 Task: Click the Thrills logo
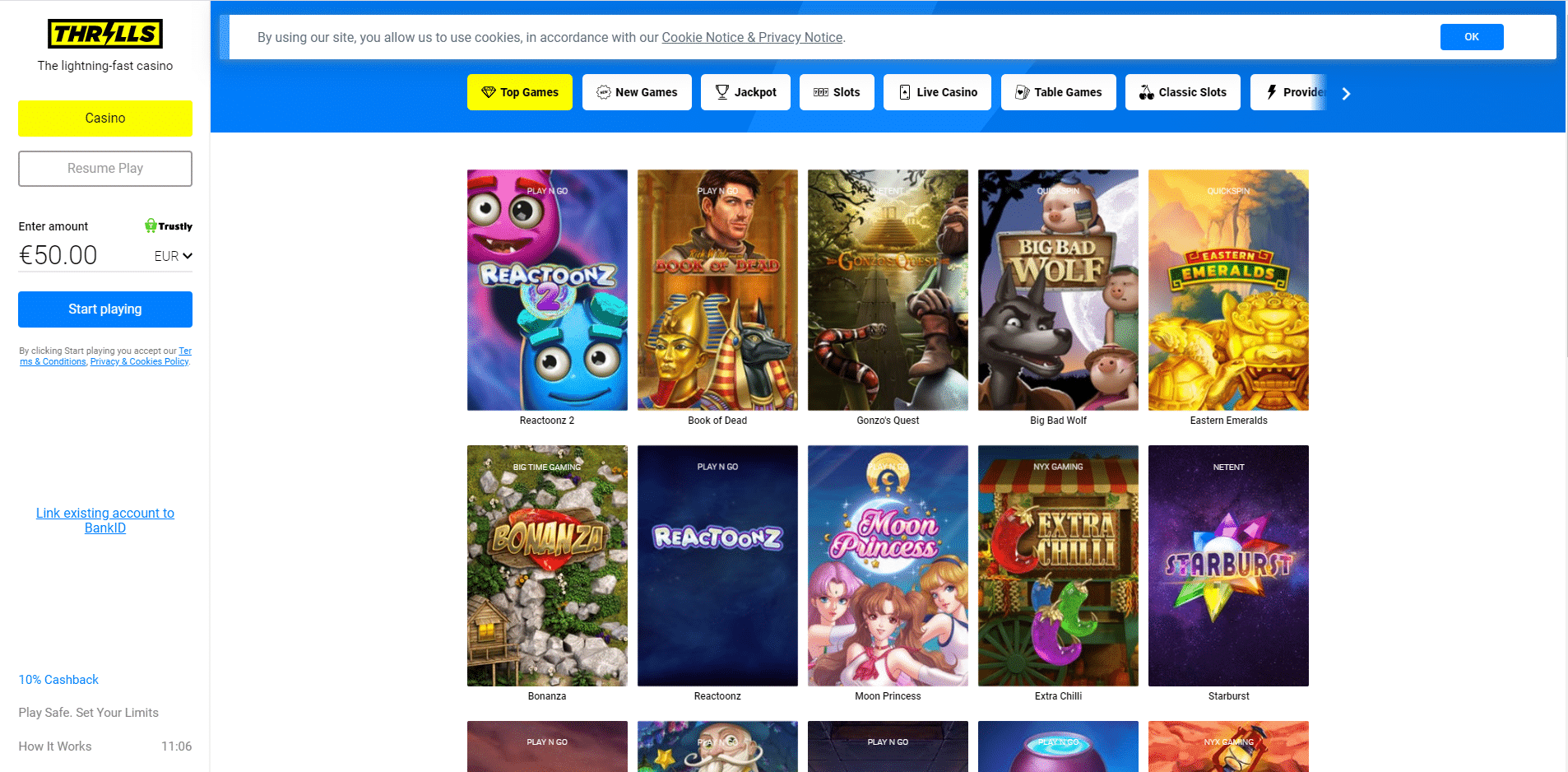click(x=105, y=34)
